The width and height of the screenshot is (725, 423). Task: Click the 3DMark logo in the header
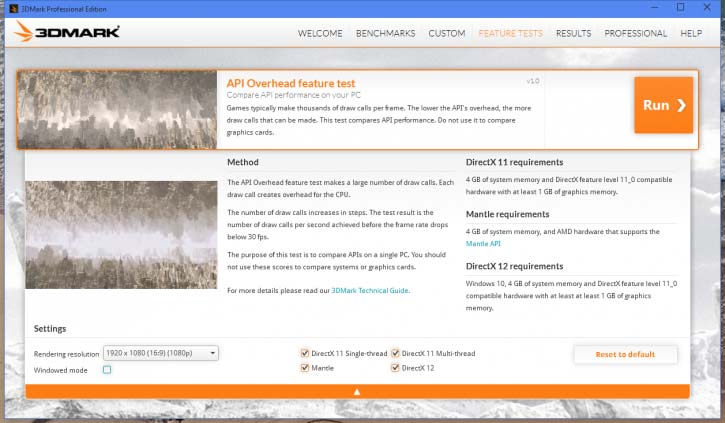(x=66, y=32)
